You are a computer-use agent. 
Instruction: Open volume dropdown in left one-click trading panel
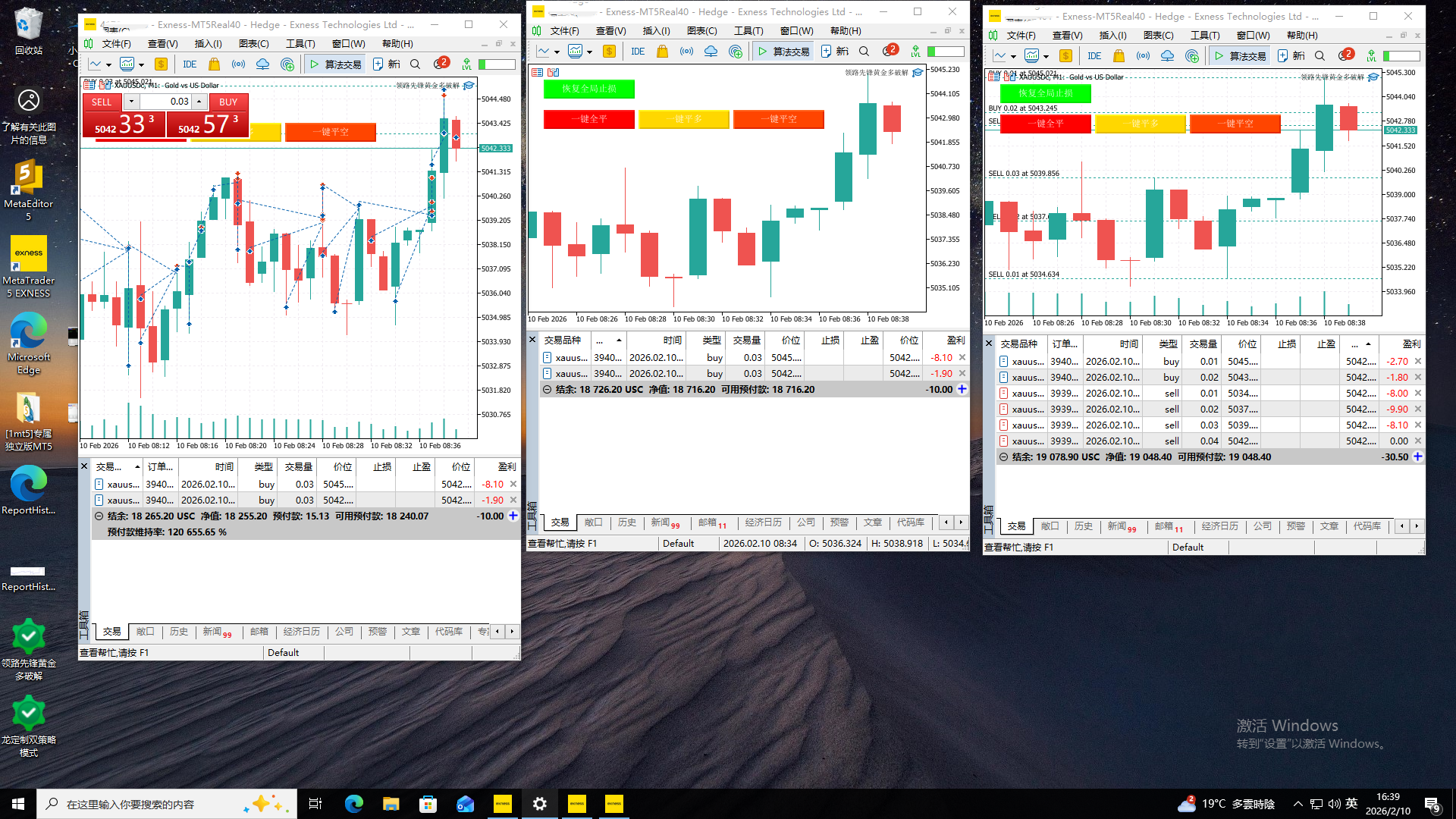131,102
